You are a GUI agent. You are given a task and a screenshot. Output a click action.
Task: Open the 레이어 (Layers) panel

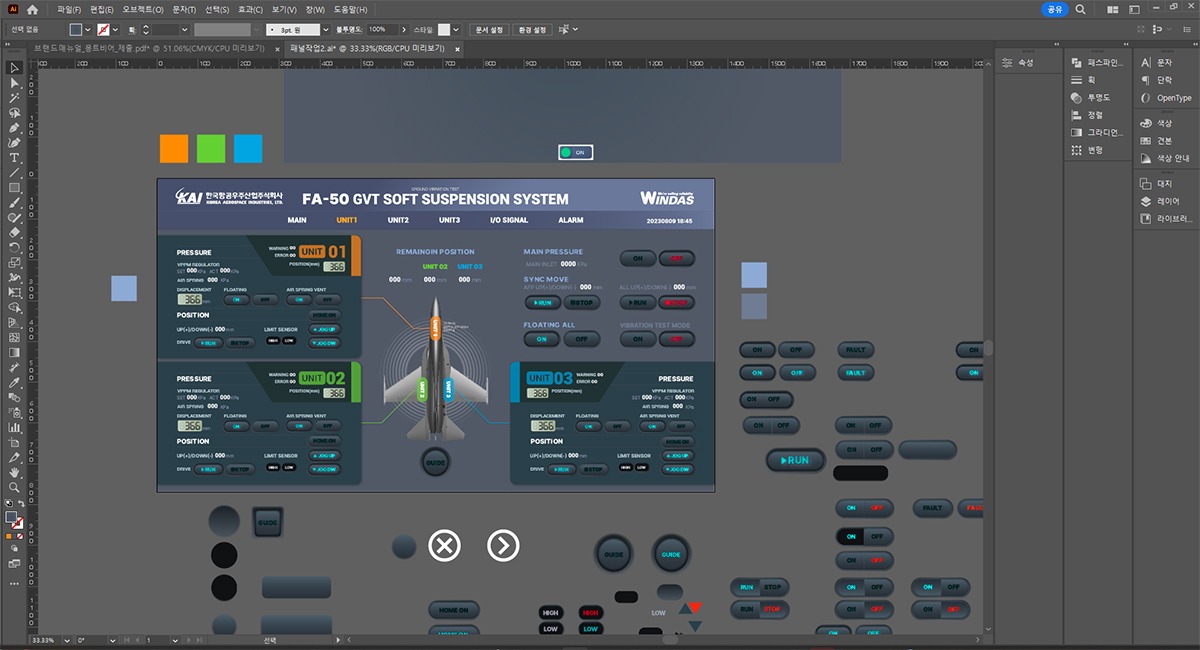[1160, 201]
